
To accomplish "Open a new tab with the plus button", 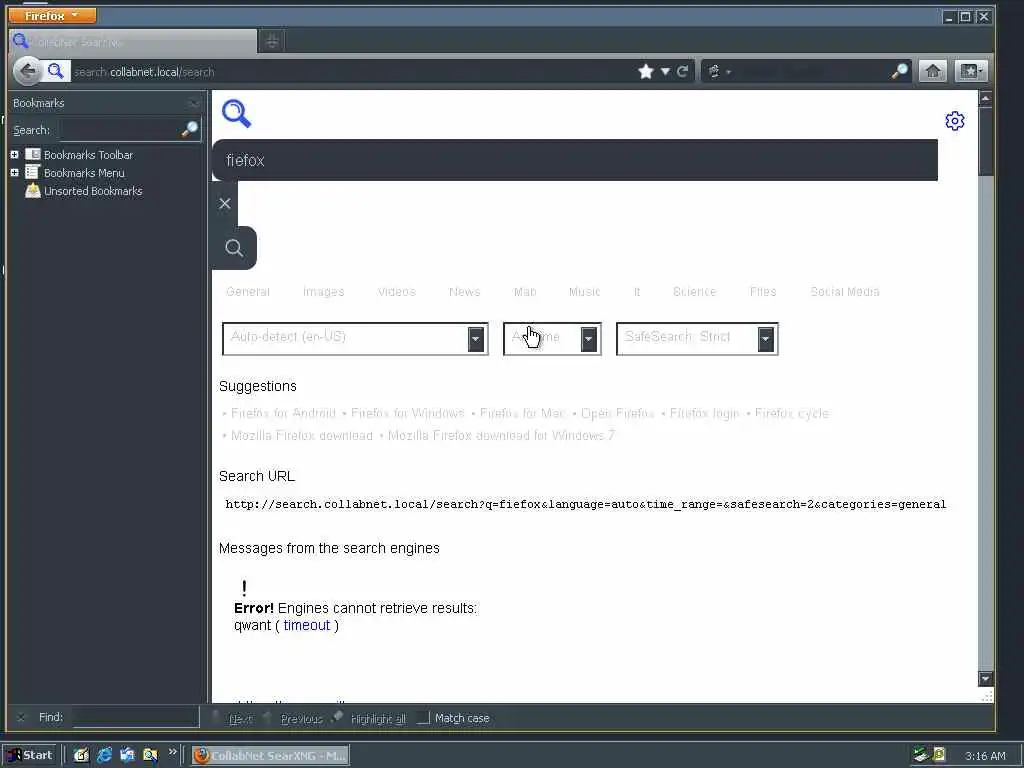I will (272, 42).
